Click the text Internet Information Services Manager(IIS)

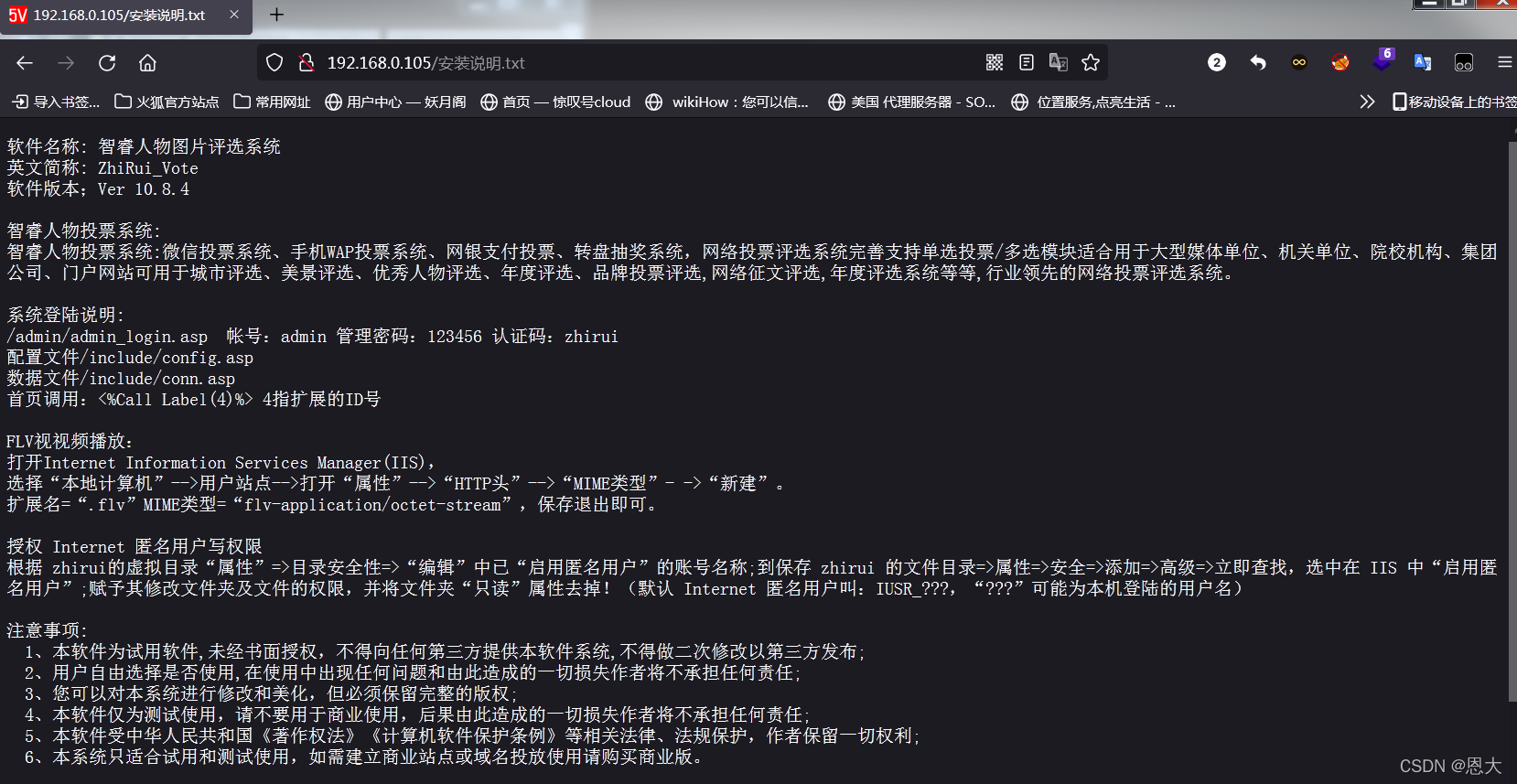(233, 463)
